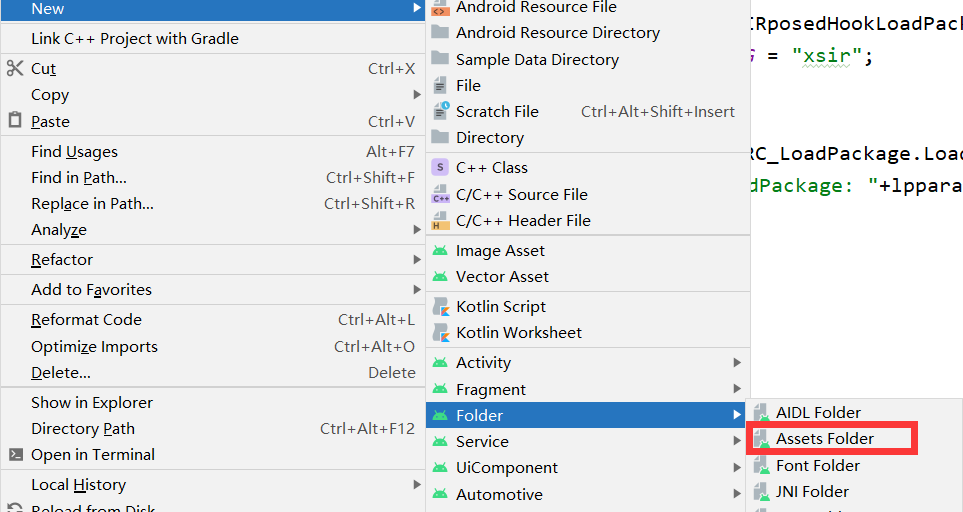Image resolution: width=963 pixels, height=512 pixels.
Task: Expand the Activity submenu arrow
Action: 737,362
